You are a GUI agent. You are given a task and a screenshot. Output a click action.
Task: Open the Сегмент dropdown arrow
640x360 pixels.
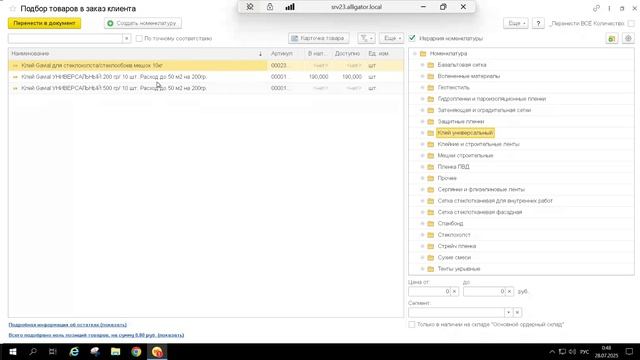point(509,312)
